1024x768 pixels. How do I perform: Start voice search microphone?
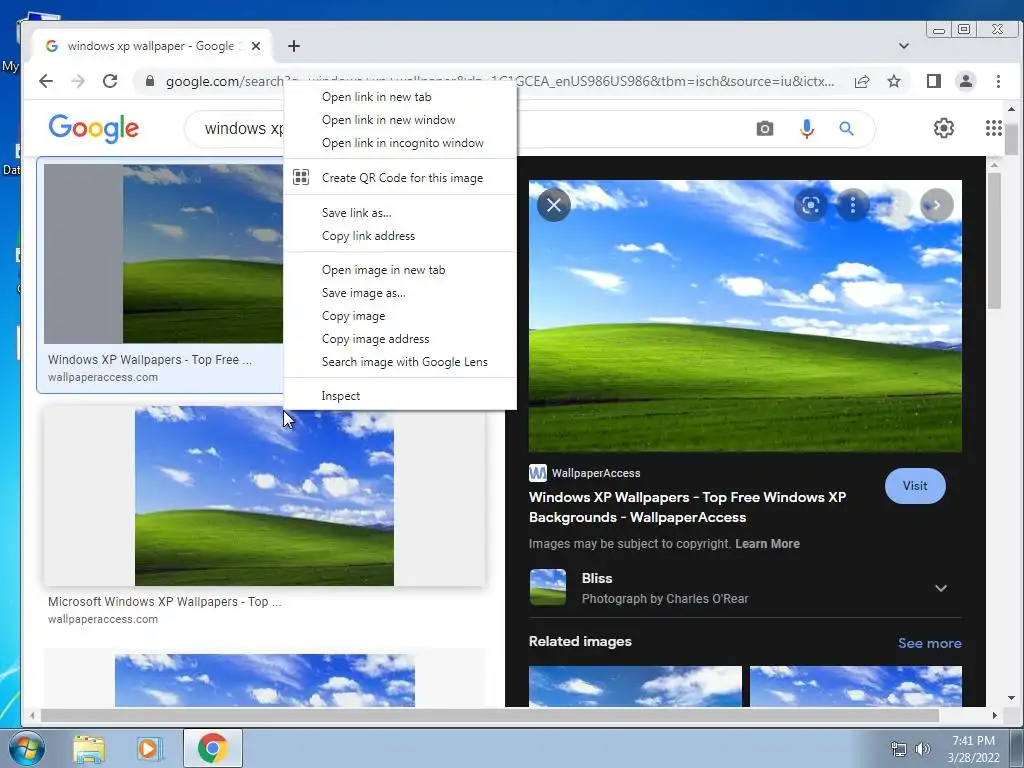[807, 129]
